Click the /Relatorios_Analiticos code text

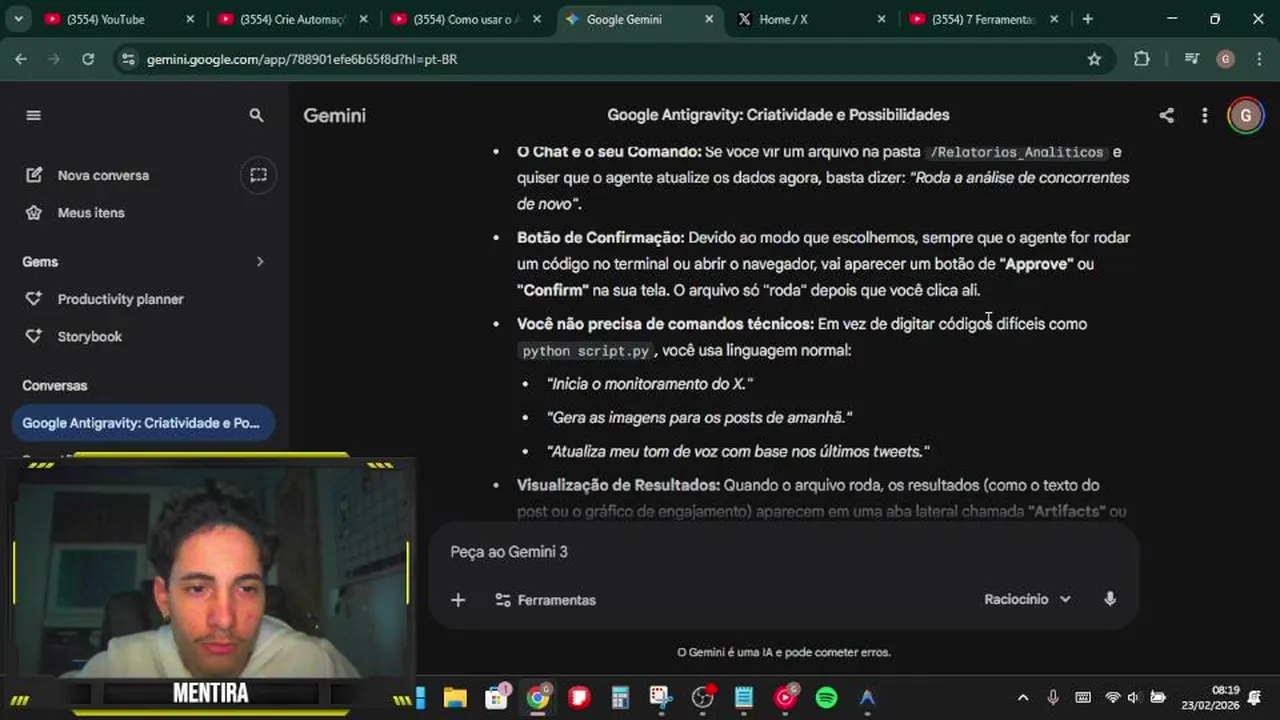click(x=1016, y=152)
